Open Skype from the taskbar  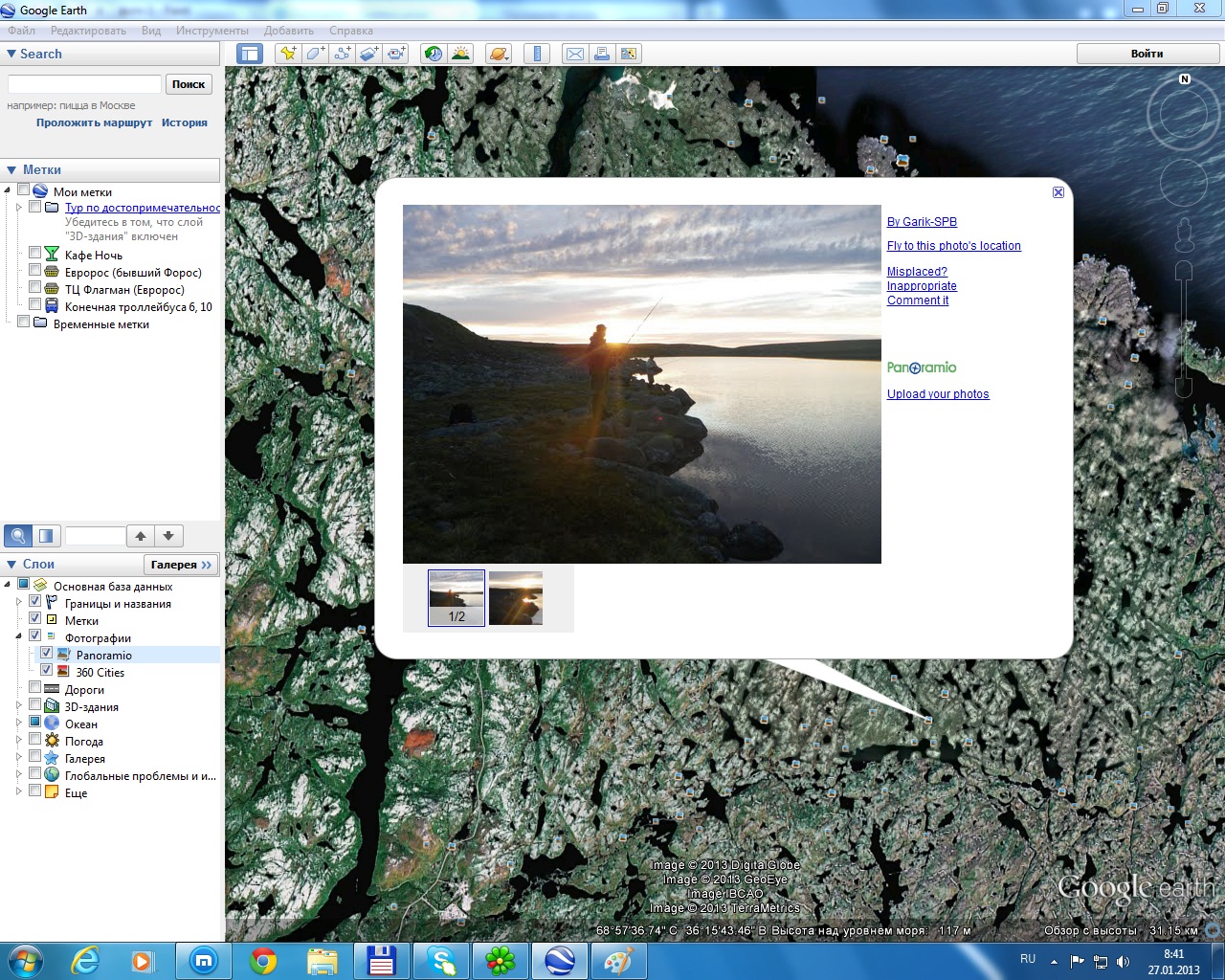tap(441, 961)
